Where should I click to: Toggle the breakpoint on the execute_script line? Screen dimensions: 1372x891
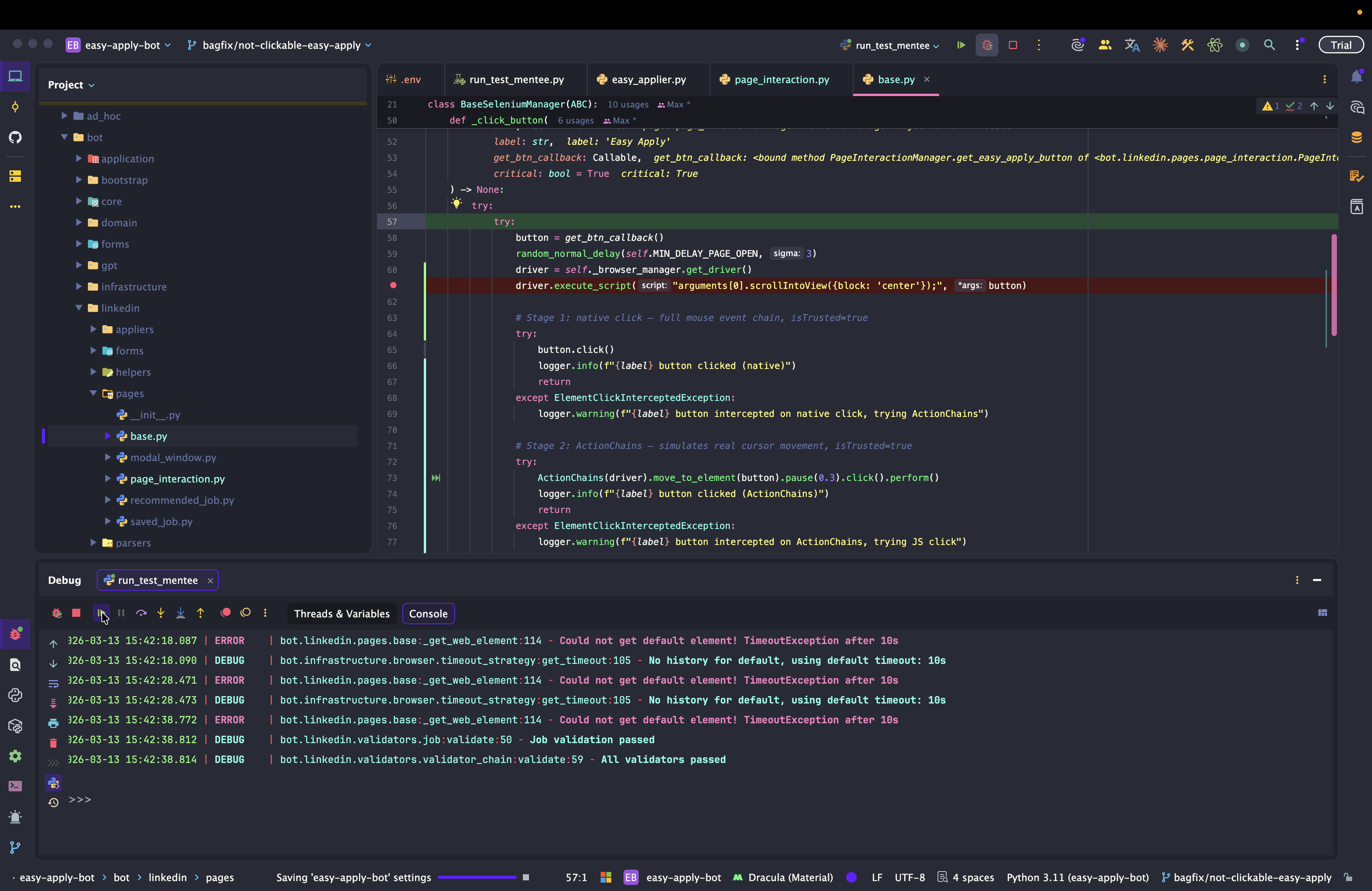[393, 285]
